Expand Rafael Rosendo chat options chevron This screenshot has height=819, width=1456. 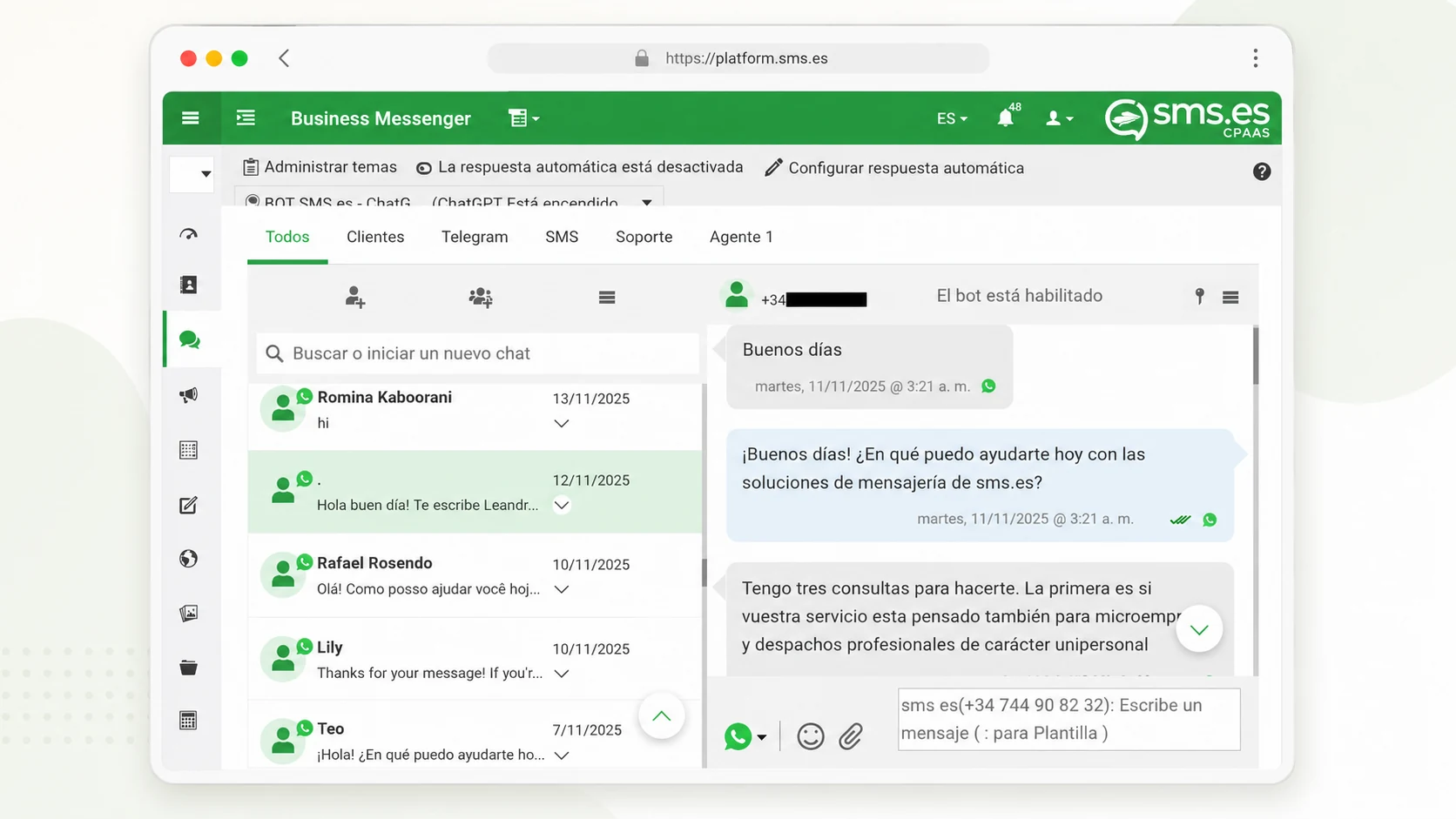click(562, 589)
